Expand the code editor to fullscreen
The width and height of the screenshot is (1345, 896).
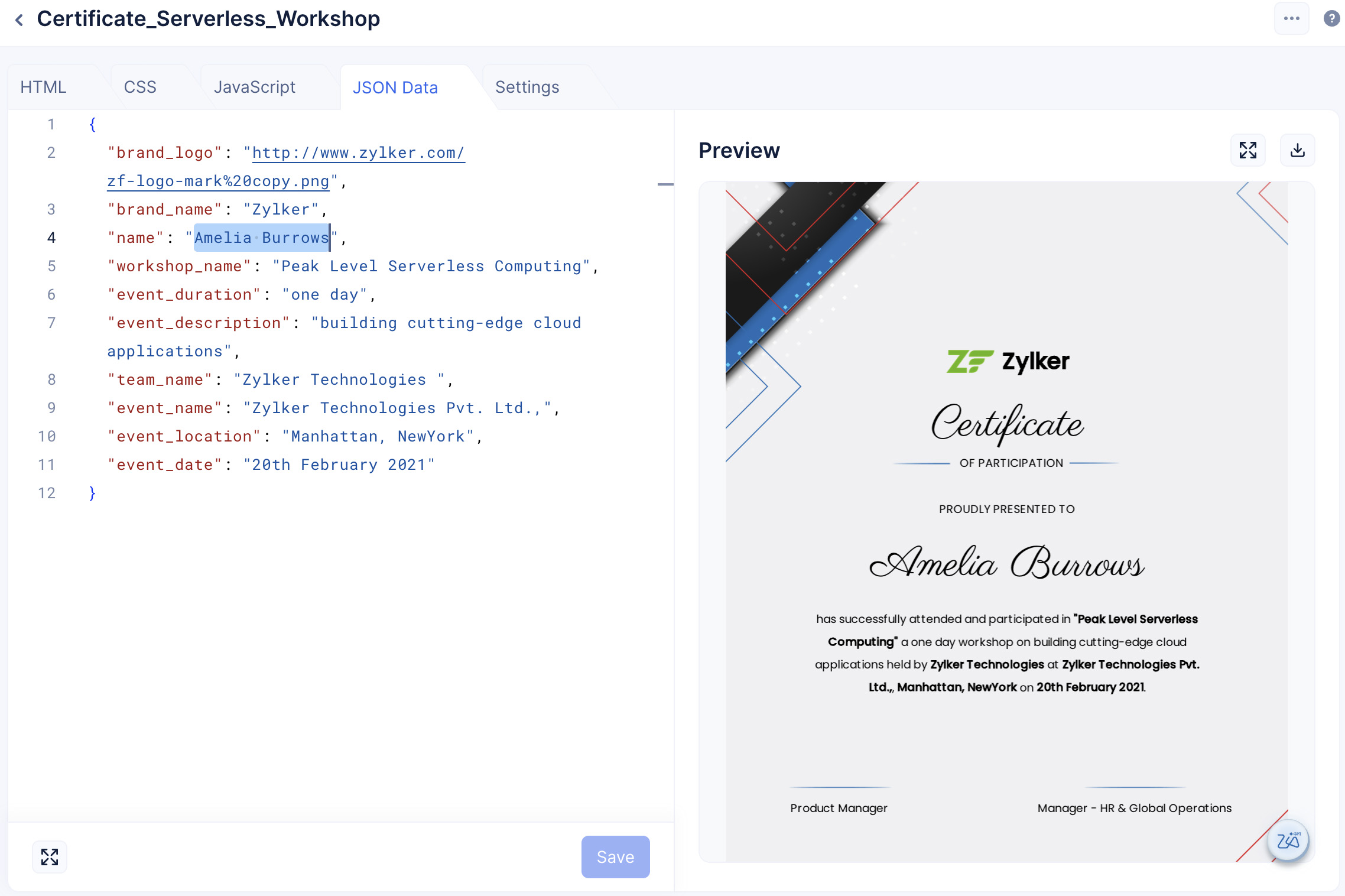click(50, 856)
